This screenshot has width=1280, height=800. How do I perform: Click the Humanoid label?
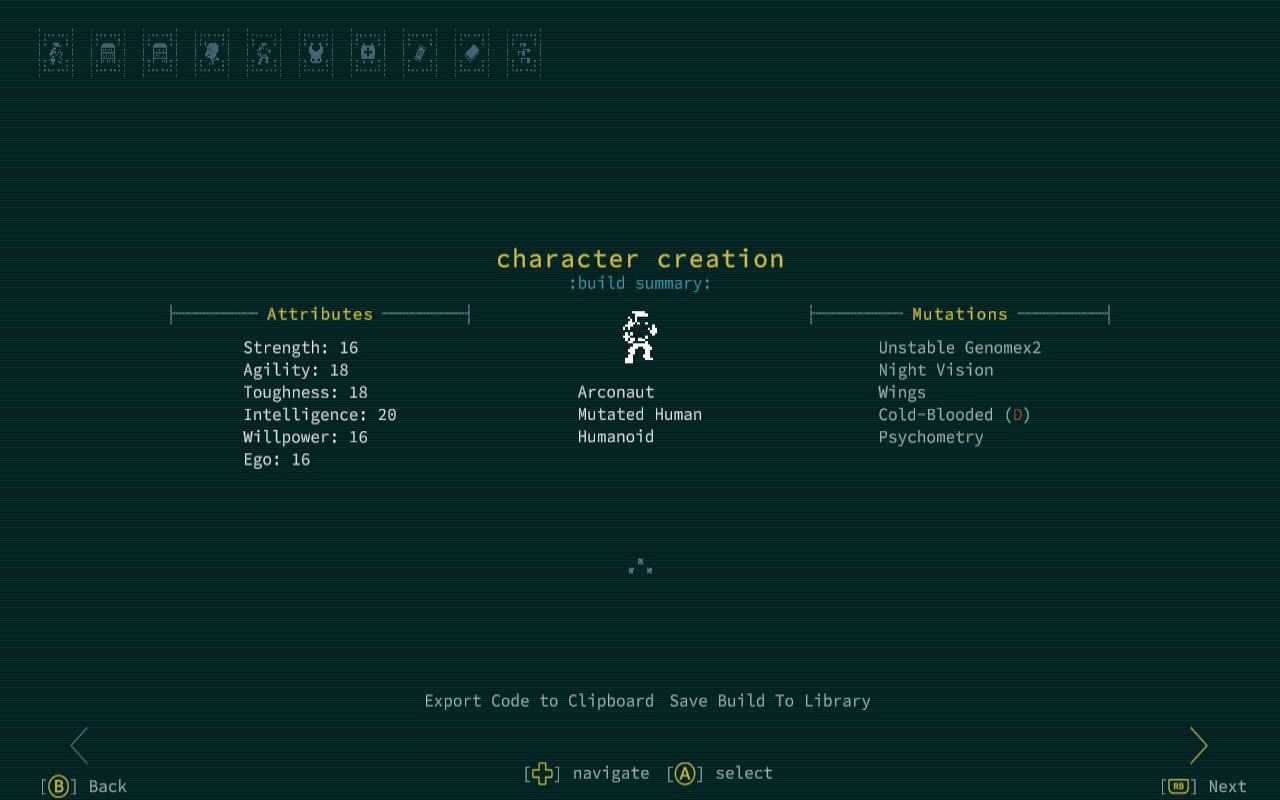pos(616,437)
